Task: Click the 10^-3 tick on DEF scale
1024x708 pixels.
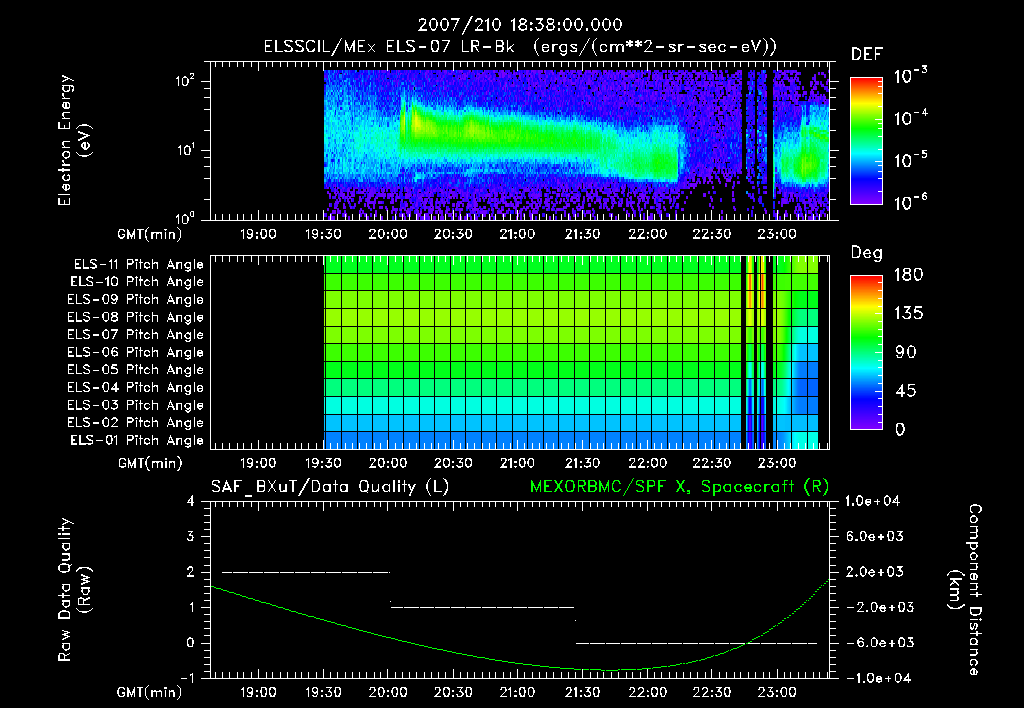Action: coord(910,75)
